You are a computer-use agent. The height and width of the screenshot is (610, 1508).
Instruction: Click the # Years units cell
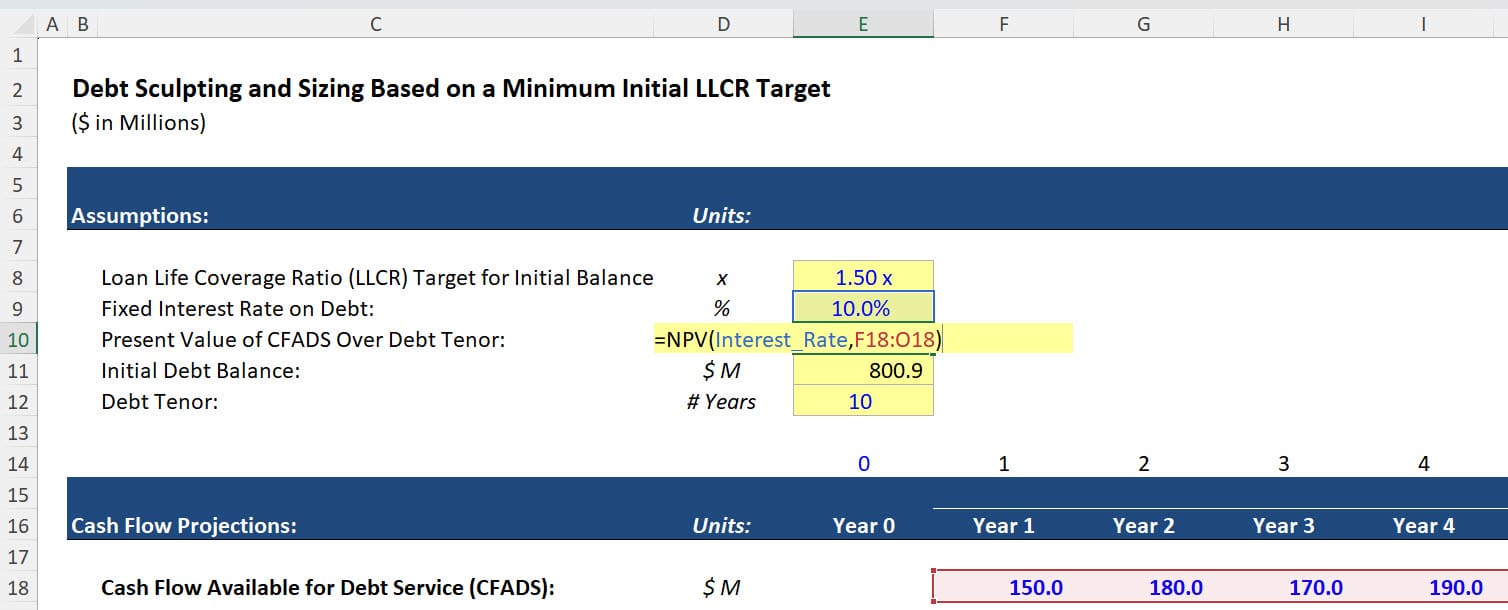[x=722, y=401]
